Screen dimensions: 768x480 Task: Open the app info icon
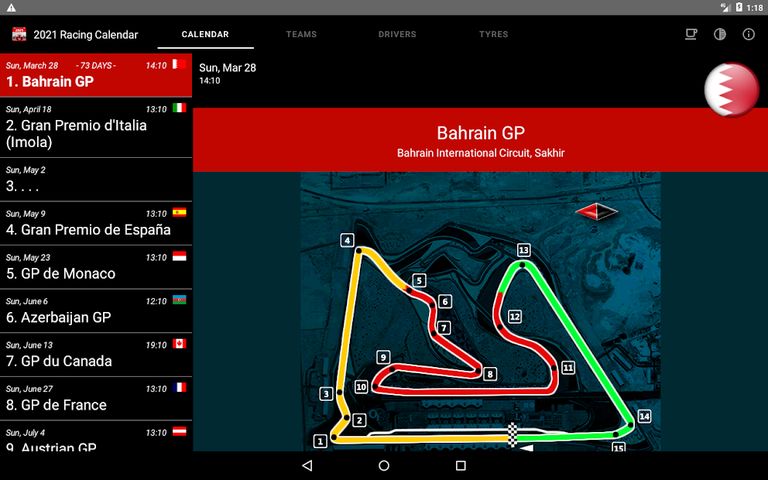pyautogui.click(x=748, y=34)
